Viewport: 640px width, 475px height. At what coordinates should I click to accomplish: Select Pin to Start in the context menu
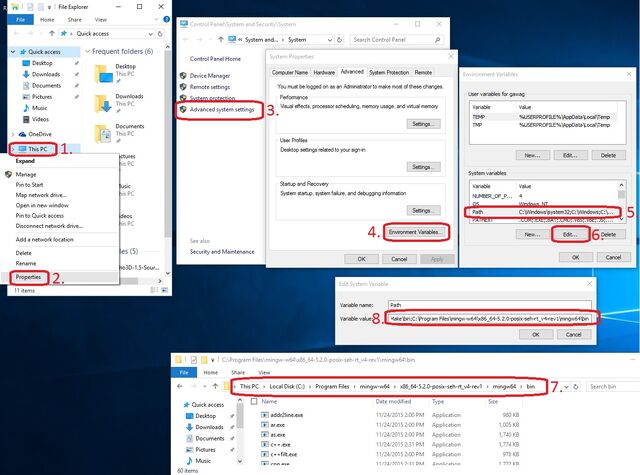[29, 184]
